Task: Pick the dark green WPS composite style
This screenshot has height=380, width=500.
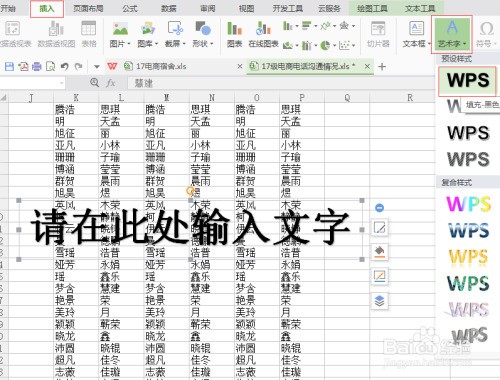Action: pyautogui.click(x=468, y=283)
